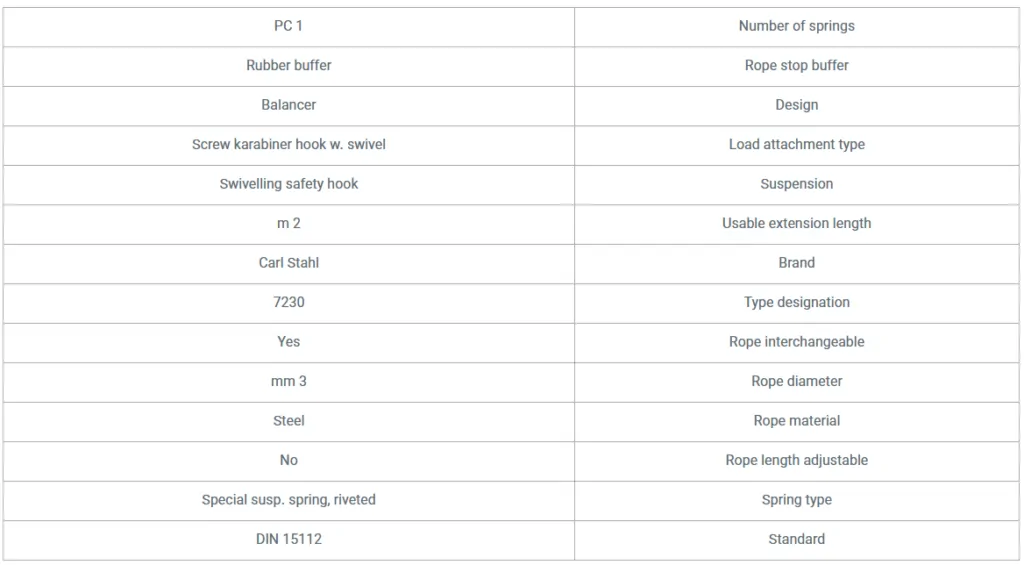Viewport: 1024px width, 565px height.
Task: Click the 'DIN 15112' standard value
Action: click(289, 539)
